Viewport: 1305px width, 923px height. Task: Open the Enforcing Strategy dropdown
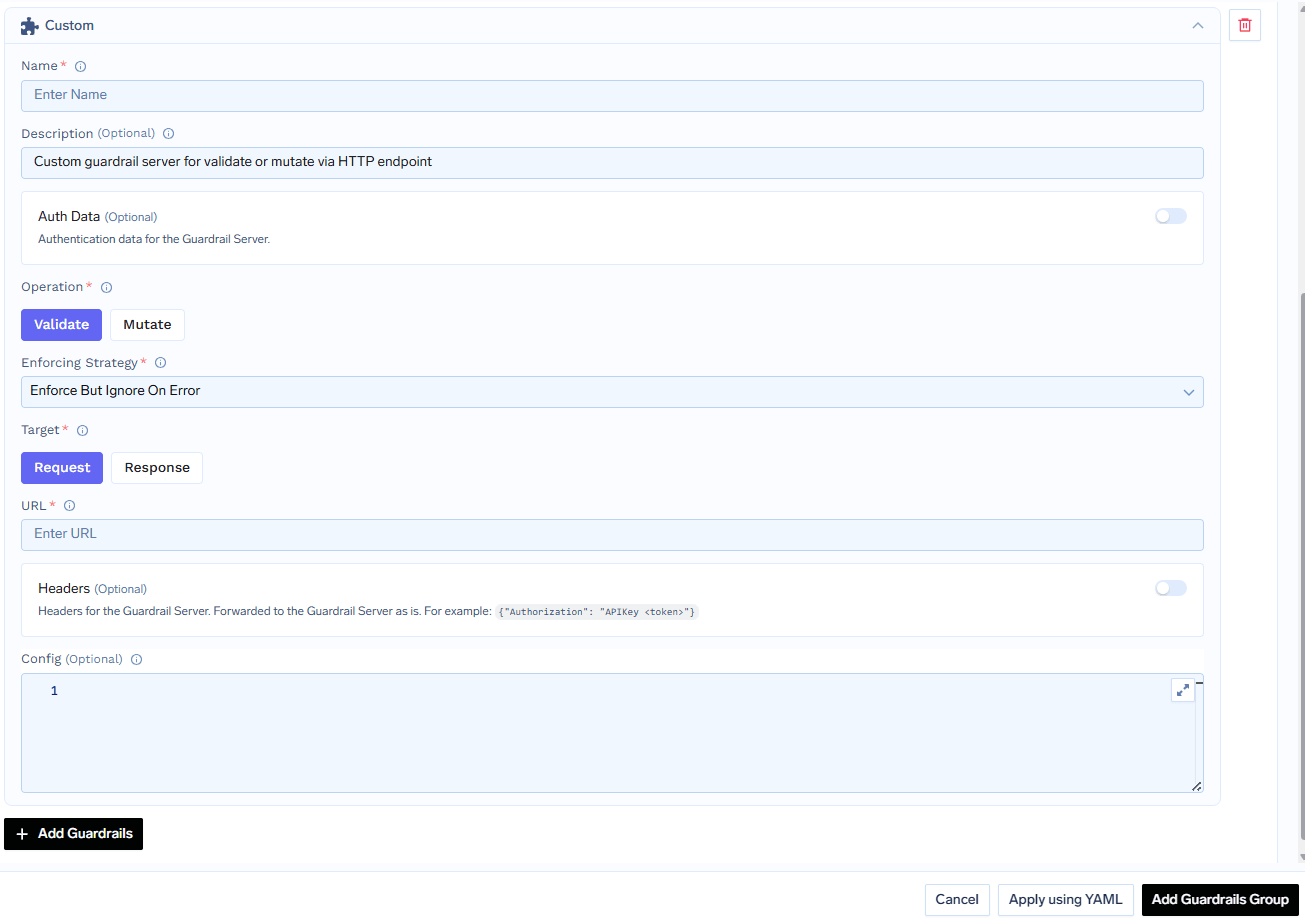click(x=612, y=392)
